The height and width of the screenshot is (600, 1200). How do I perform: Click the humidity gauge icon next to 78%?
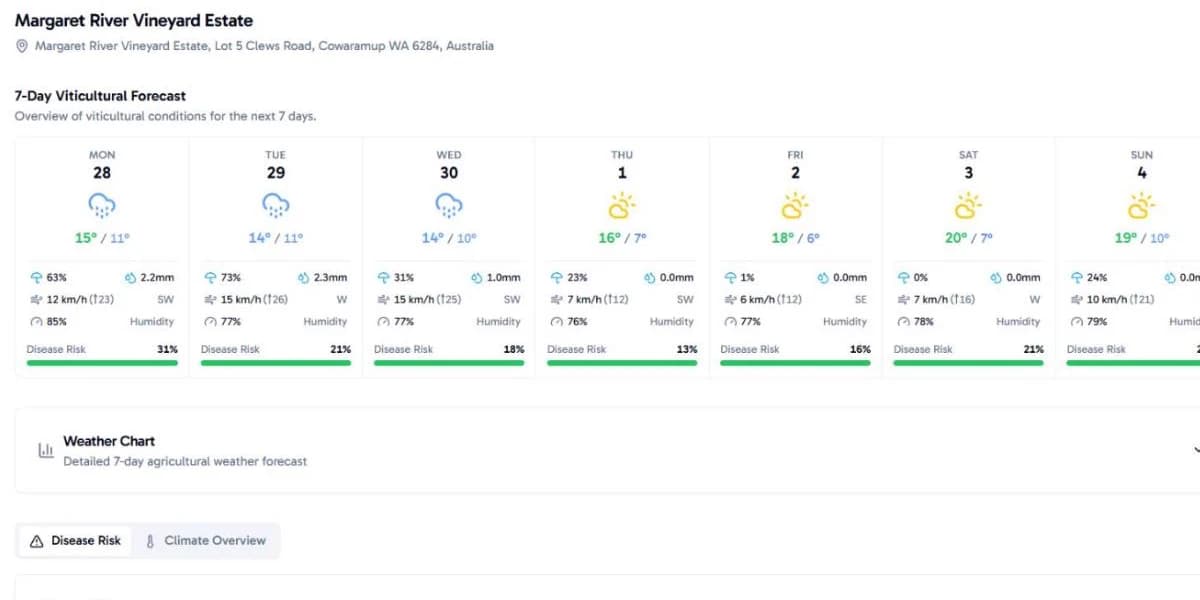click(903, 322)
